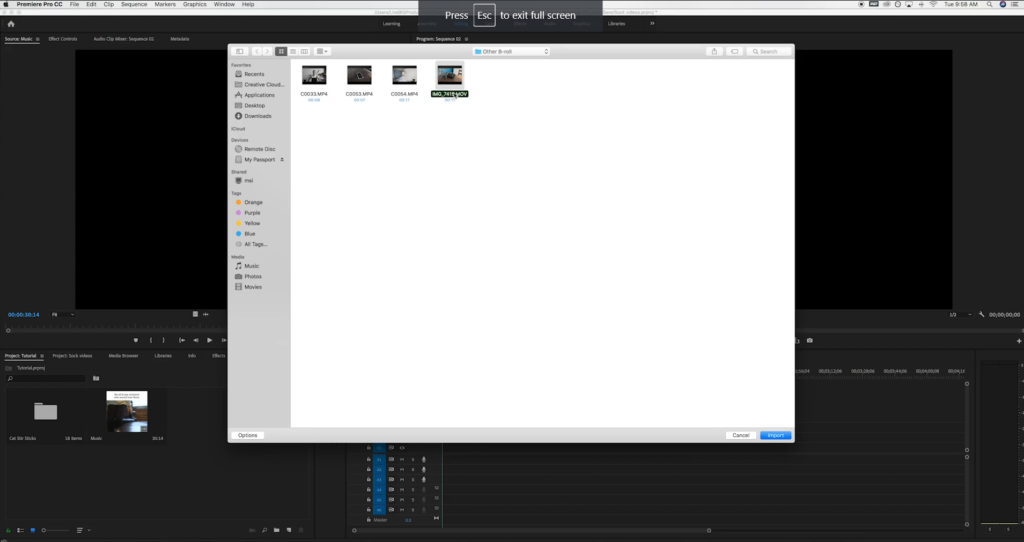This screenshot has height=542, width=1024.
Task: Open Downloads in the sidebar
Action: coord(253,116)
